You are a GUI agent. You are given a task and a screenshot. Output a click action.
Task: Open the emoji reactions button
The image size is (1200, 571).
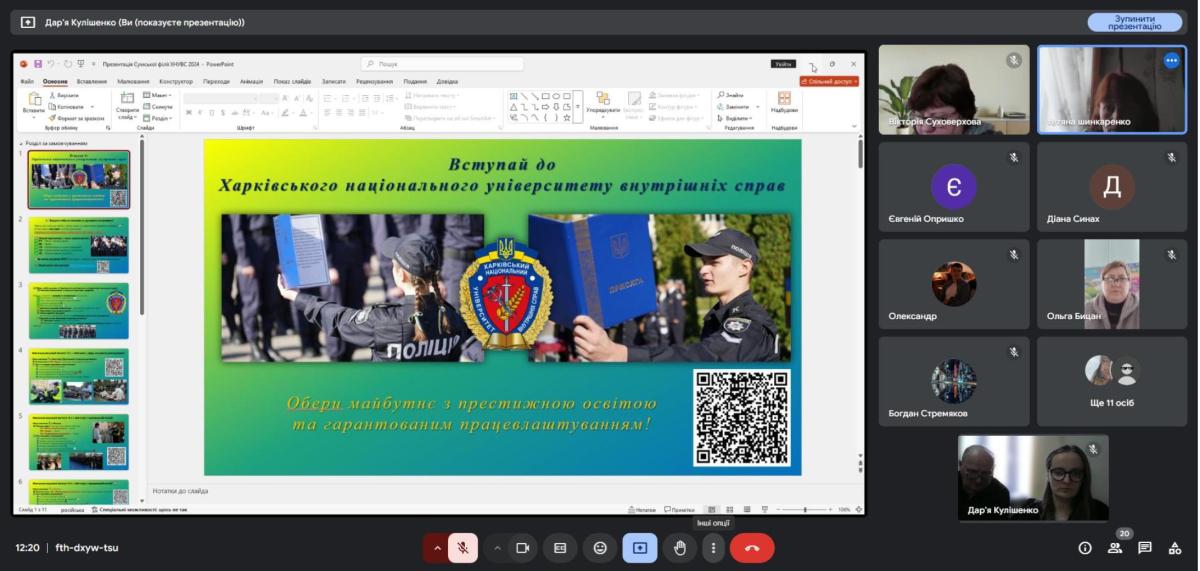(600, 548)
